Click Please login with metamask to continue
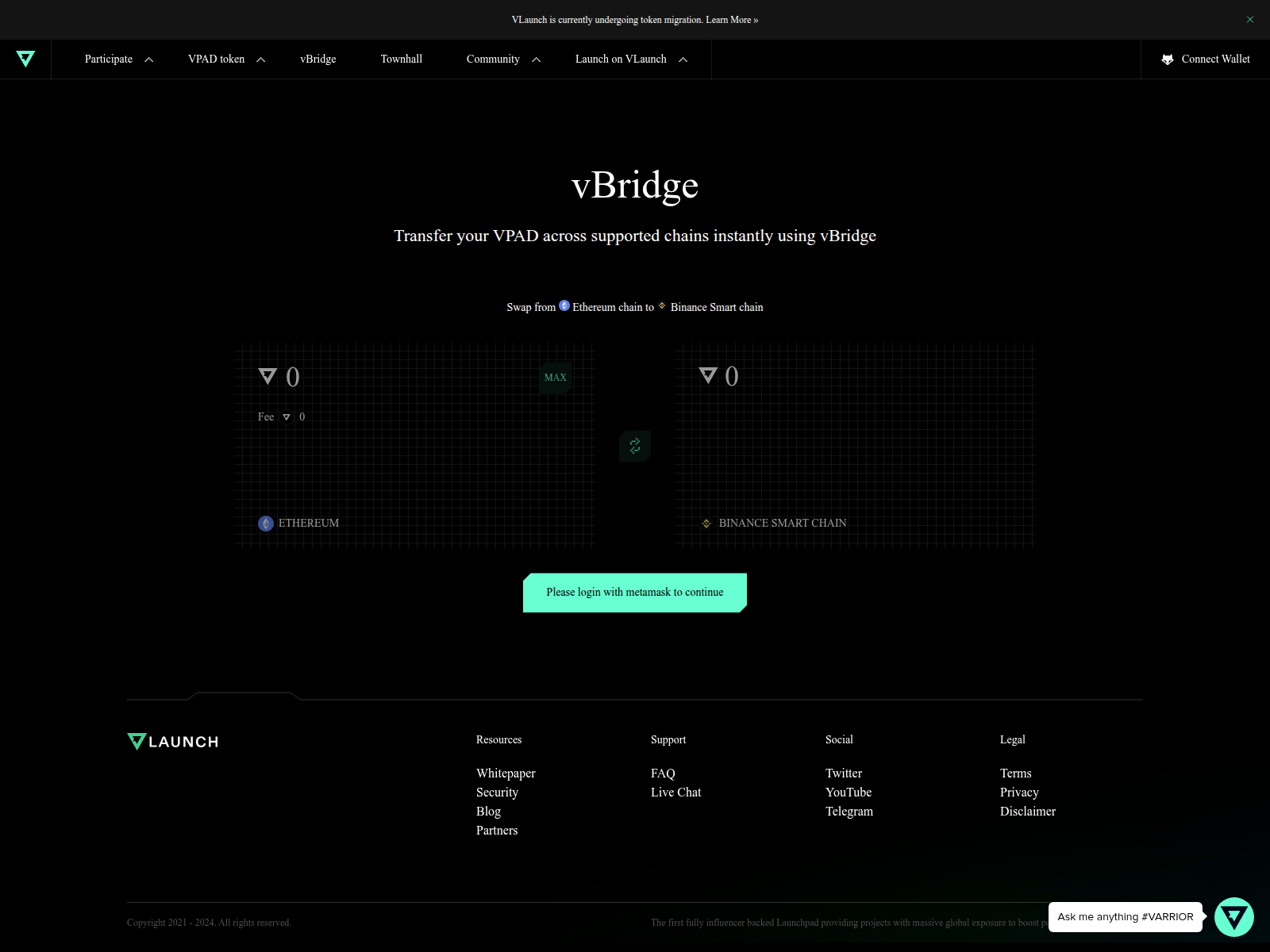This screenshot has height=952, width=1270. pyautogui.click(x=635, y=593)
